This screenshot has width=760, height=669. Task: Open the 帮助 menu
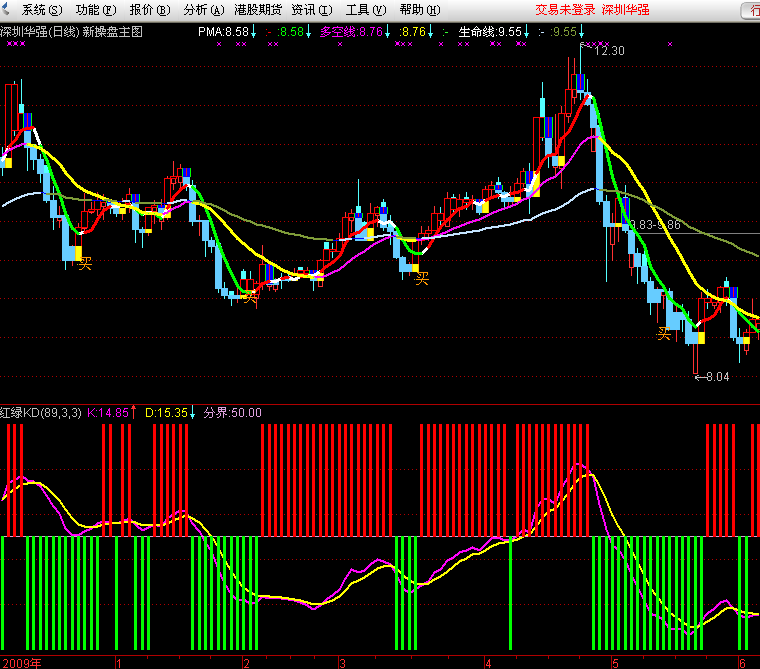(x=418, y=10)
